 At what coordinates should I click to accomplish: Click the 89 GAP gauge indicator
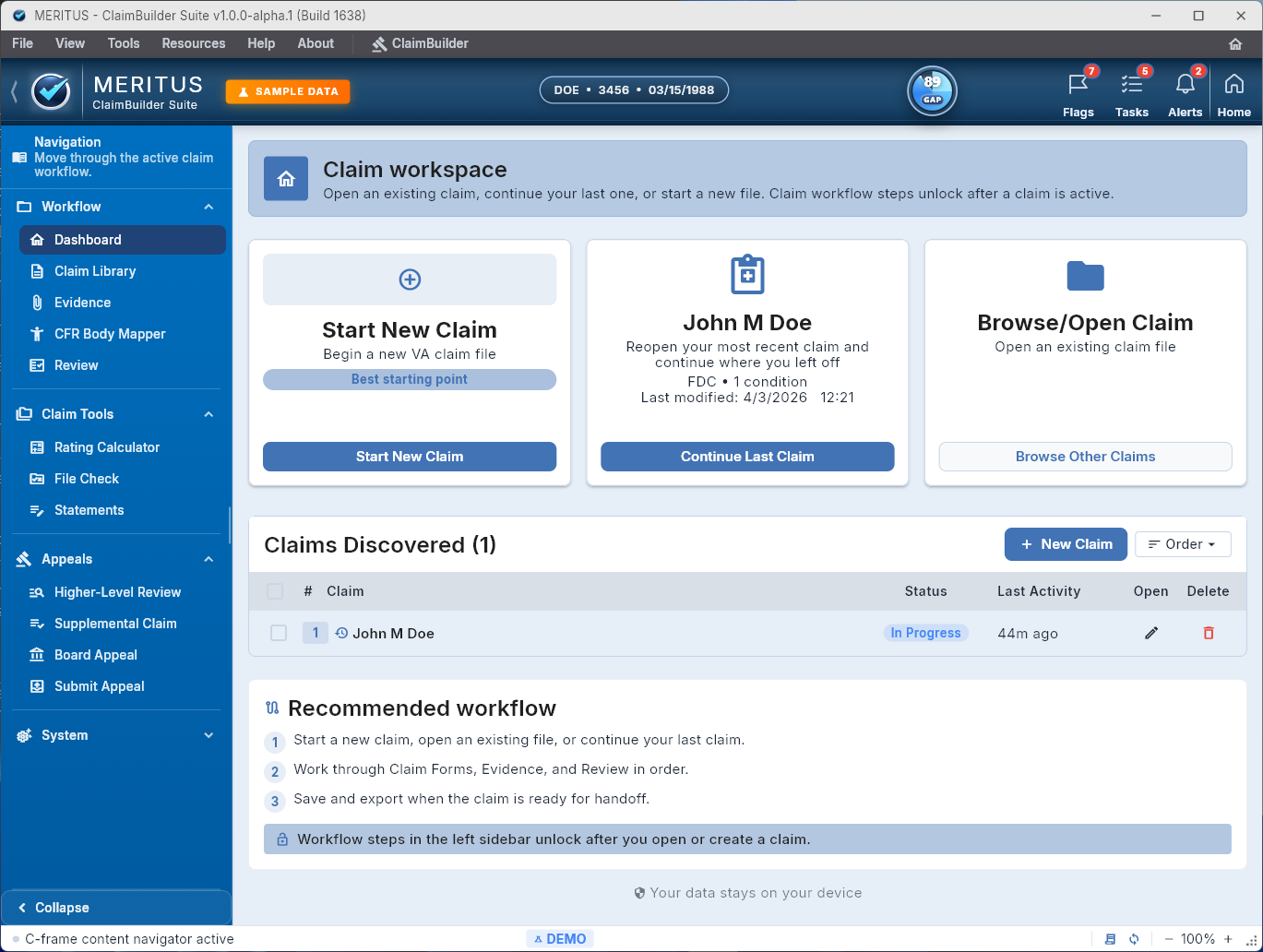tap(932, 91)
